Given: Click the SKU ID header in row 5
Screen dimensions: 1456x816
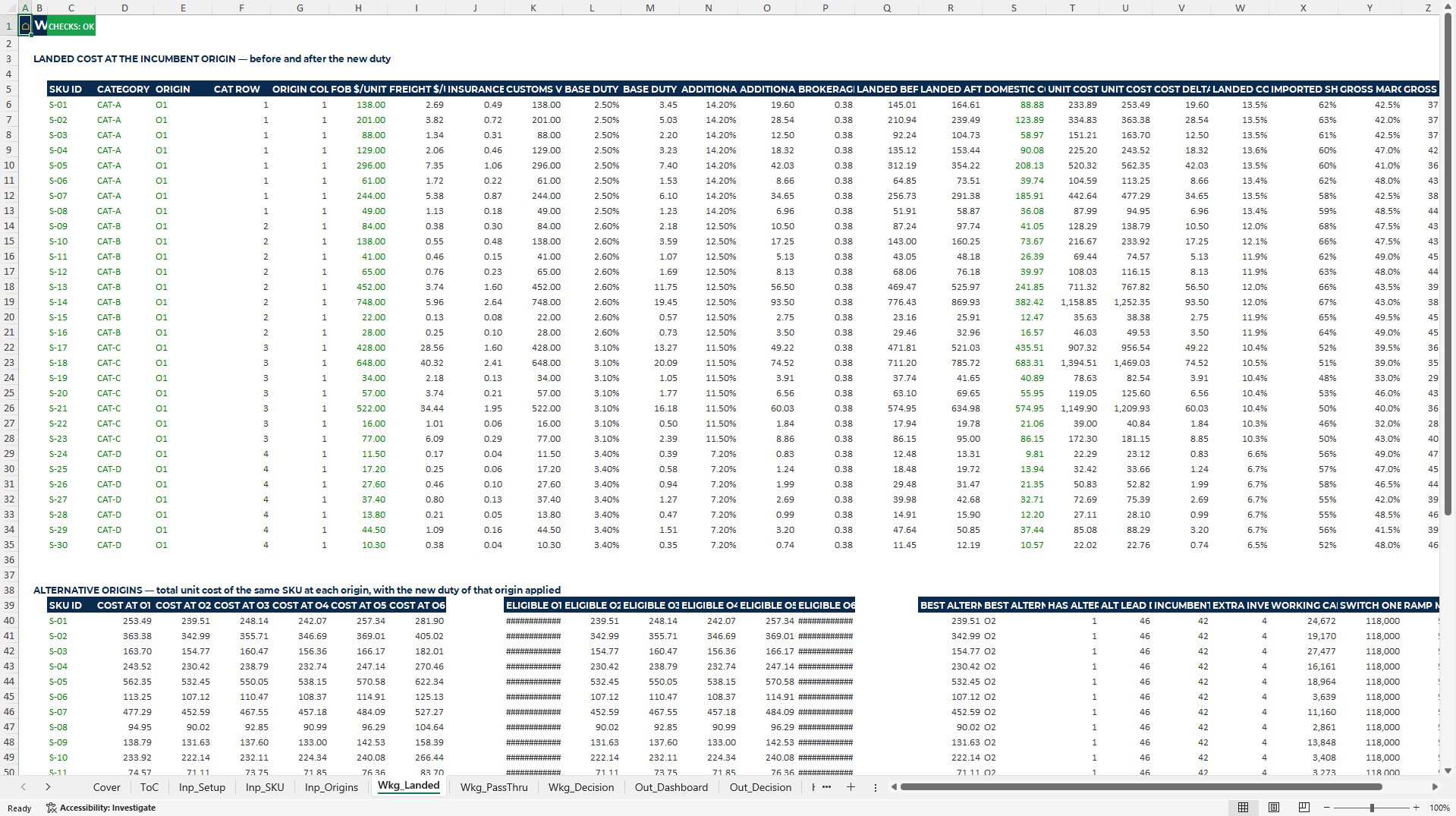Looking at the screenshot, I should point(71,89).
